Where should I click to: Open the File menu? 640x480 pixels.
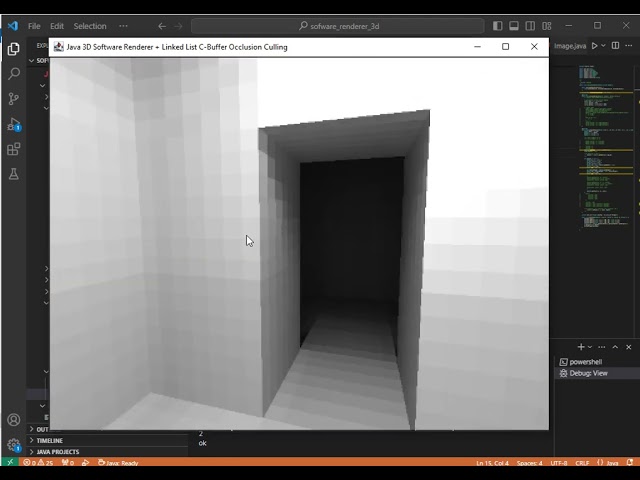click(x=34, y=26)
